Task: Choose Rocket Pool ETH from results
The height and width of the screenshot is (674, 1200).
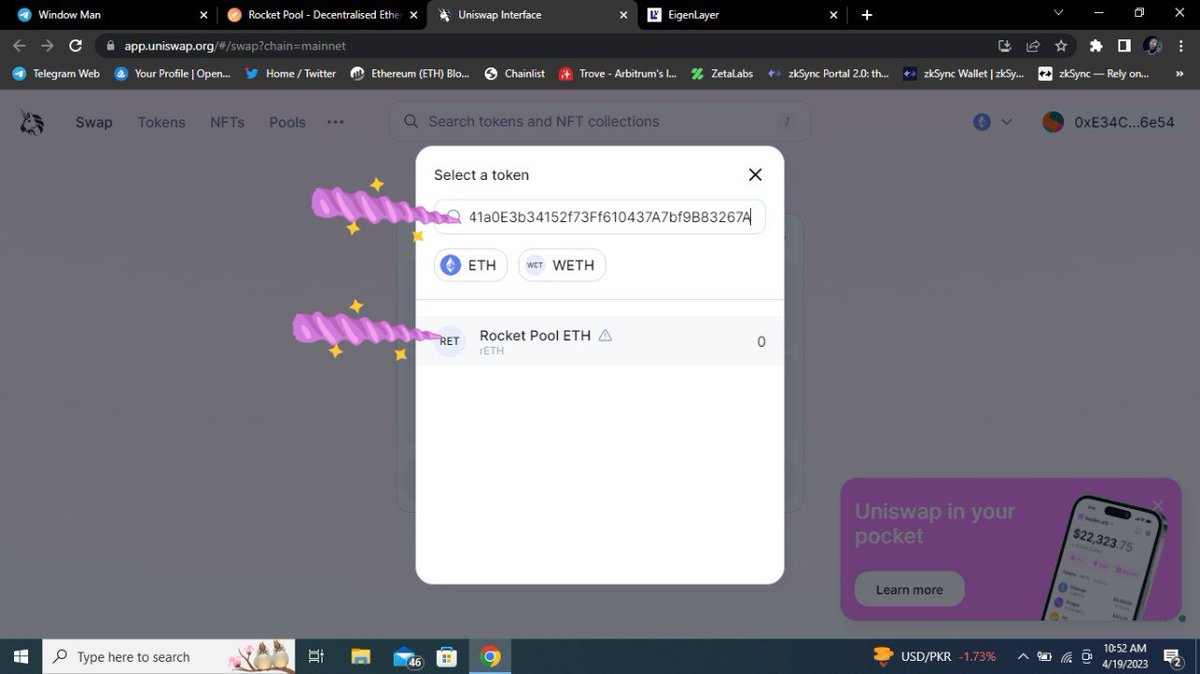Action: point(600,341)
